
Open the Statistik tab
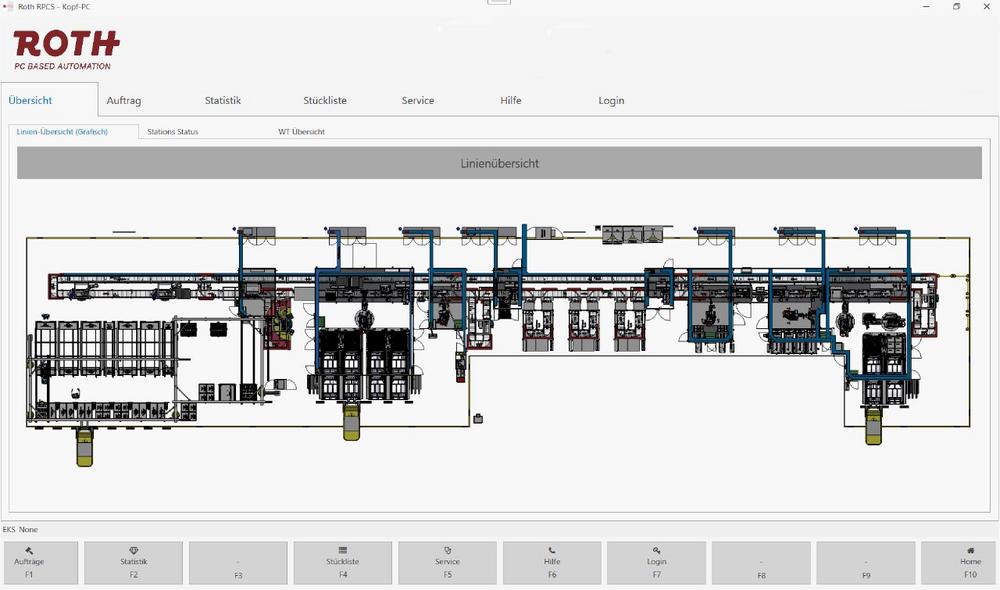(x=223, y=101)
